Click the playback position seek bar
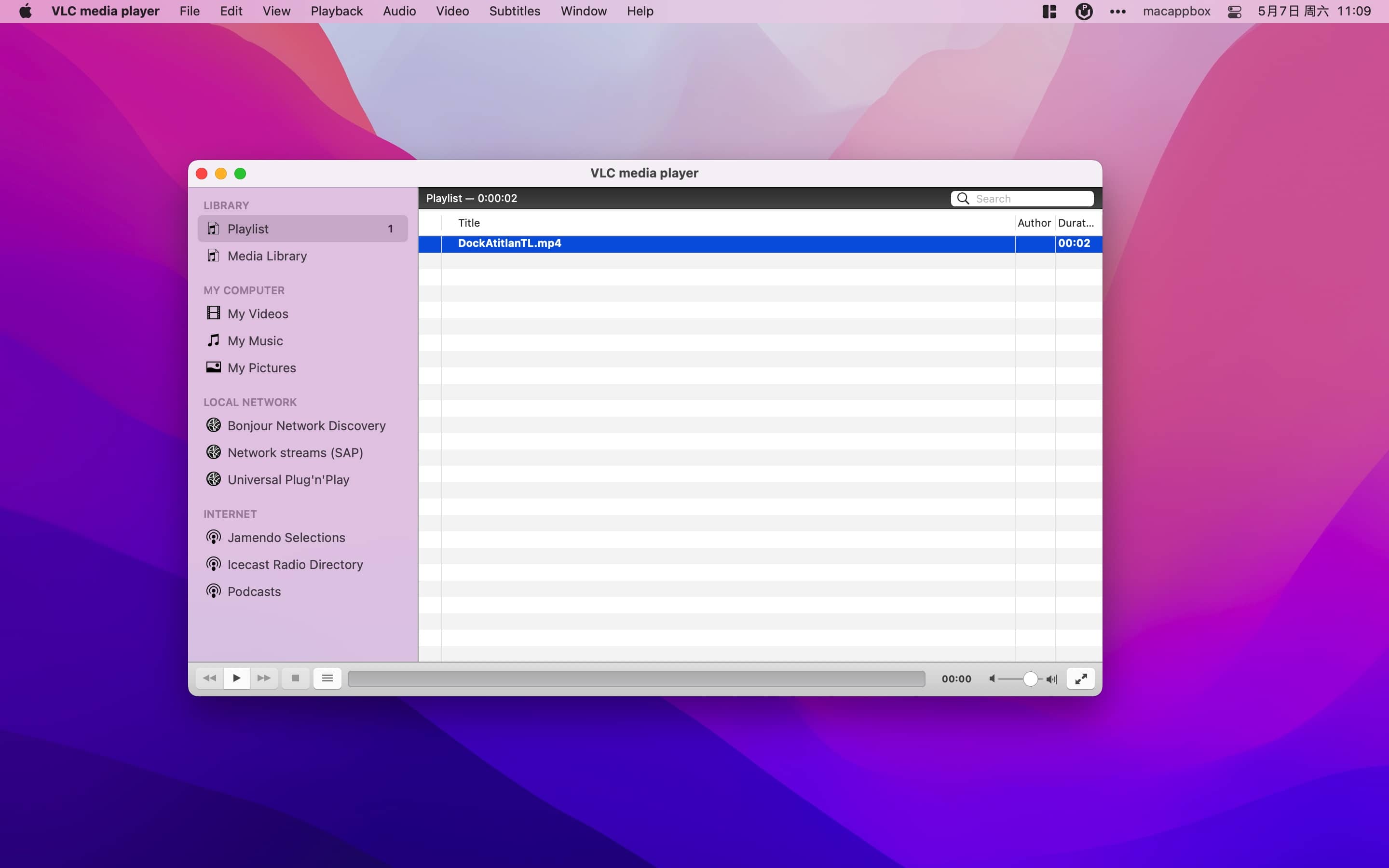Screen dimensions: 1389x868 (636, 678)
